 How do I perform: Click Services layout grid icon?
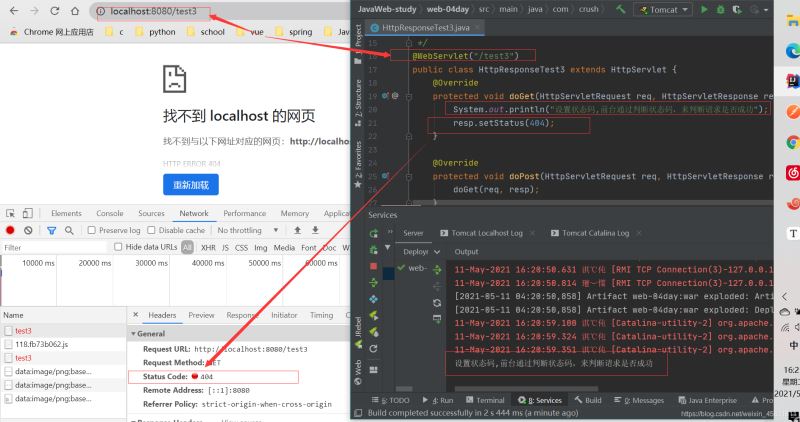373,369
